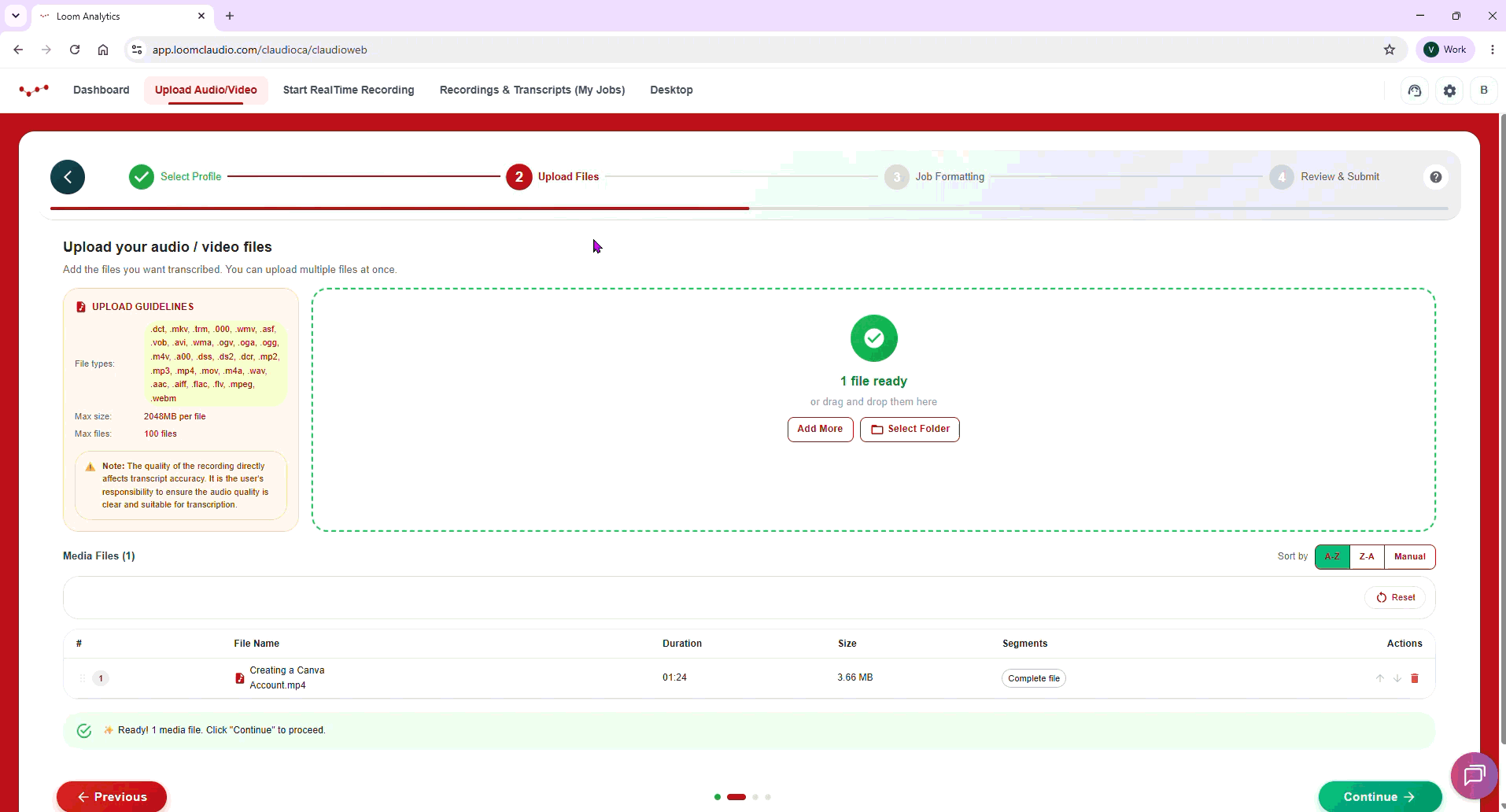Go to browser home page
This screenshot has height=812, width=1506.
(x=103, y=50)
